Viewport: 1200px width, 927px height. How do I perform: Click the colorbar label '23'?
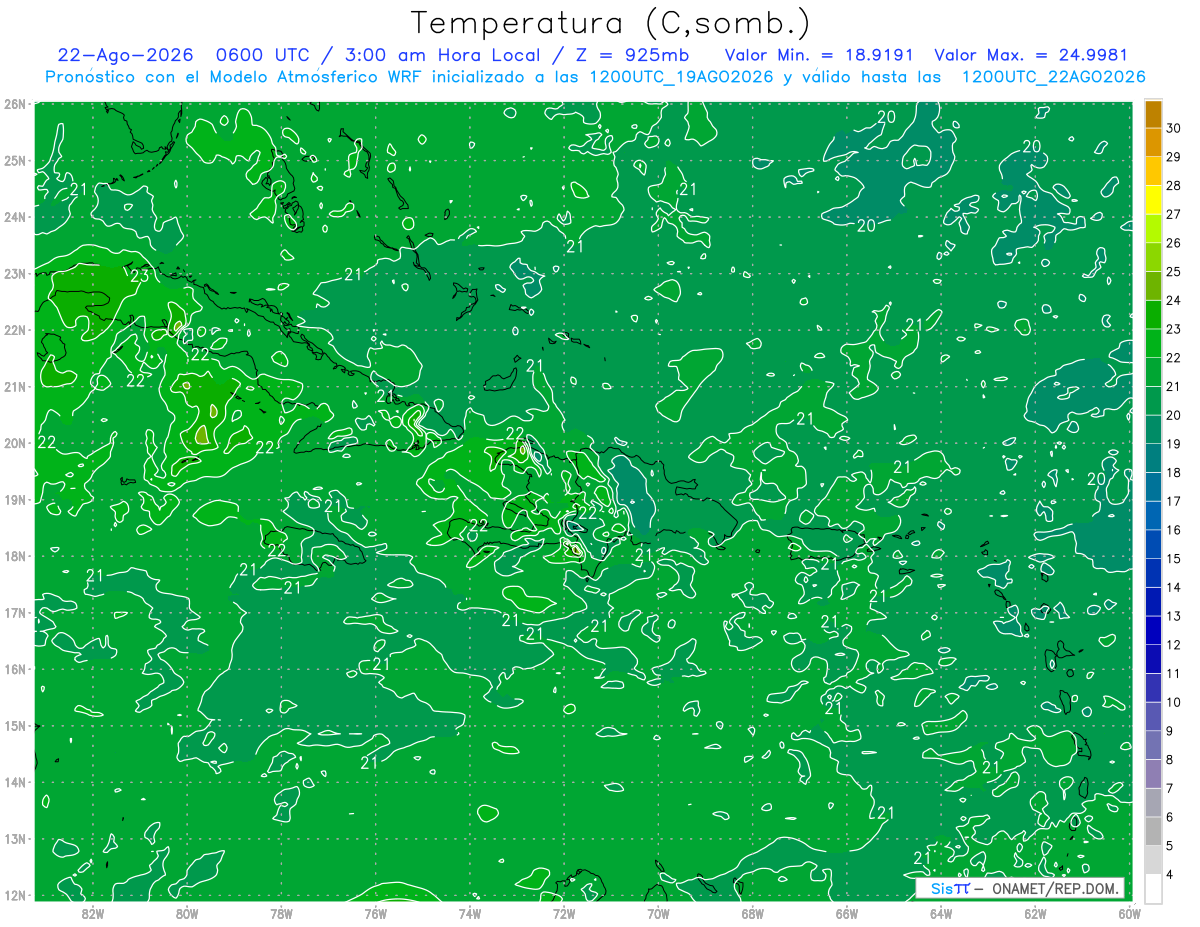(x=1174, y=329)
